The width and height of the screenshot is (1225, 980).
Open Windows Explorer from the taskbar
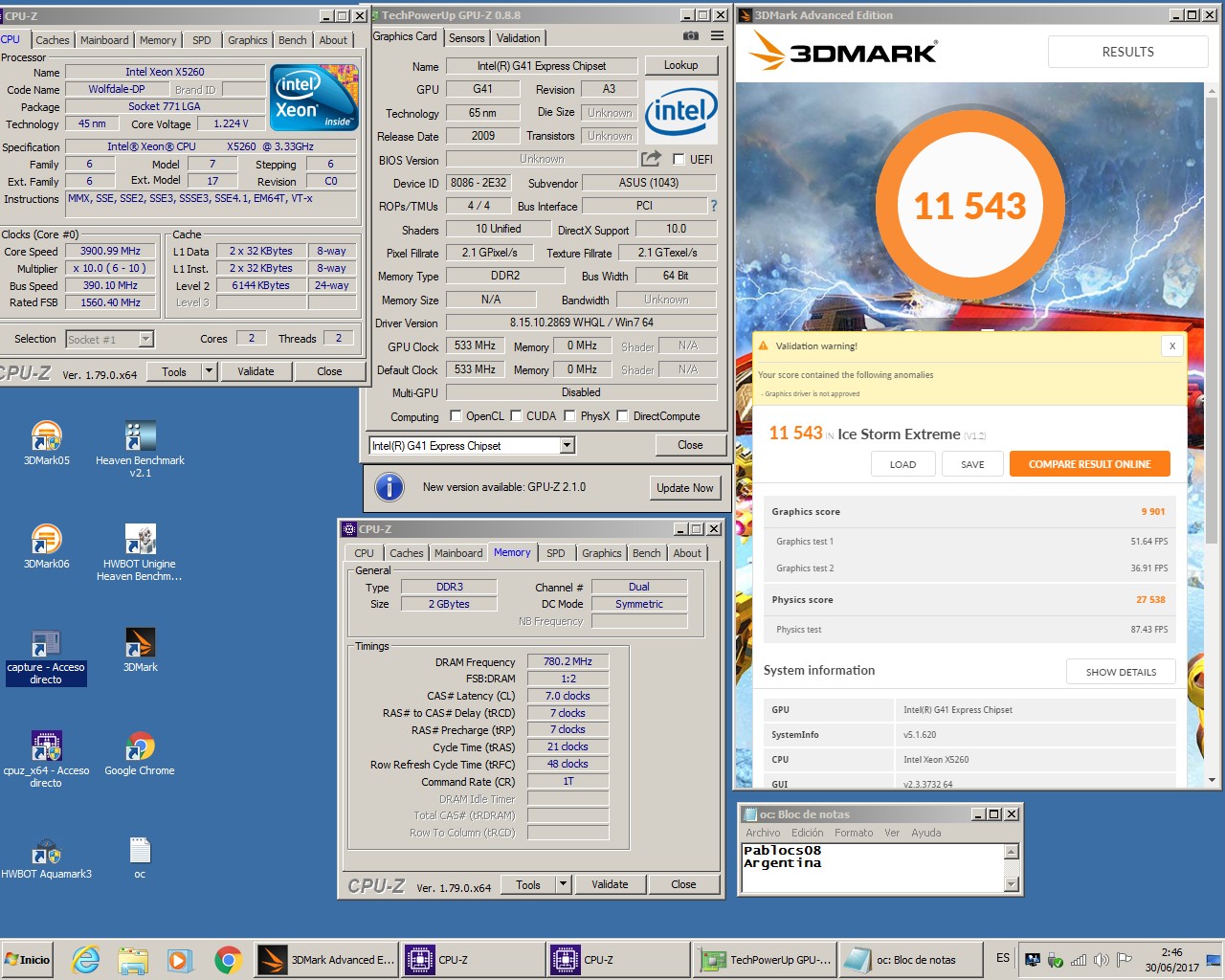(133, 959)
